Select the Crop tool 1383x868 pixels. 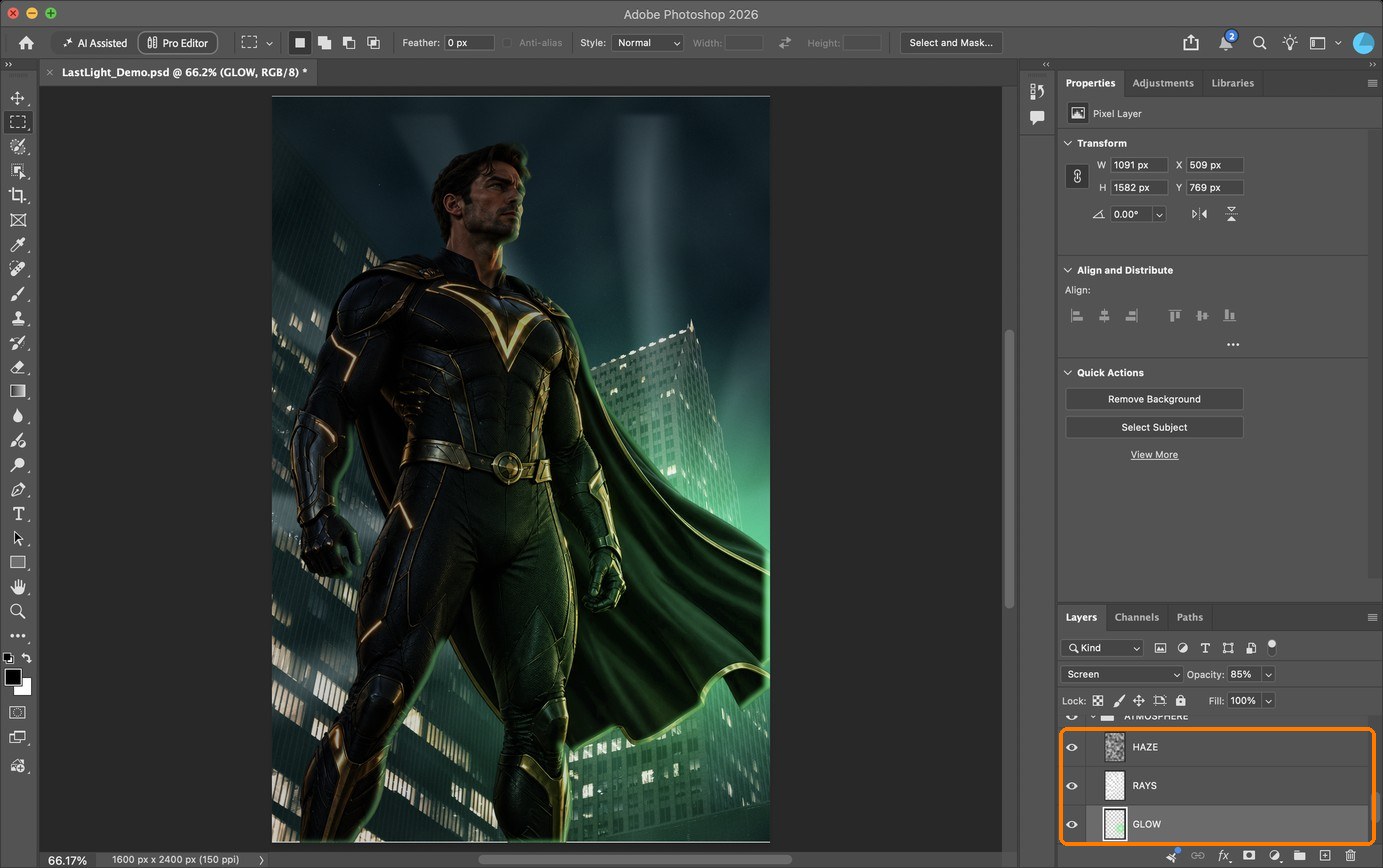pos(18,196)
